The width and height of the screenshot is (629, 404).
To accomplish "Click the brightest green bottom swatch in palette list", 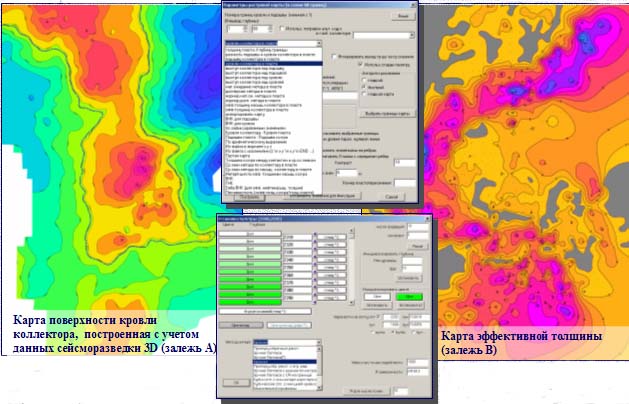I will [x=250, y=302].
